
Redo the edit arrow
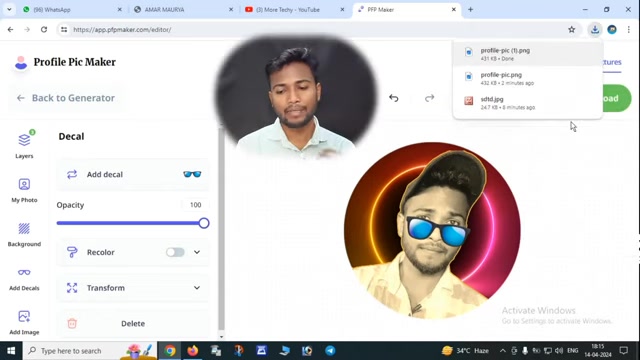point(429,98)
